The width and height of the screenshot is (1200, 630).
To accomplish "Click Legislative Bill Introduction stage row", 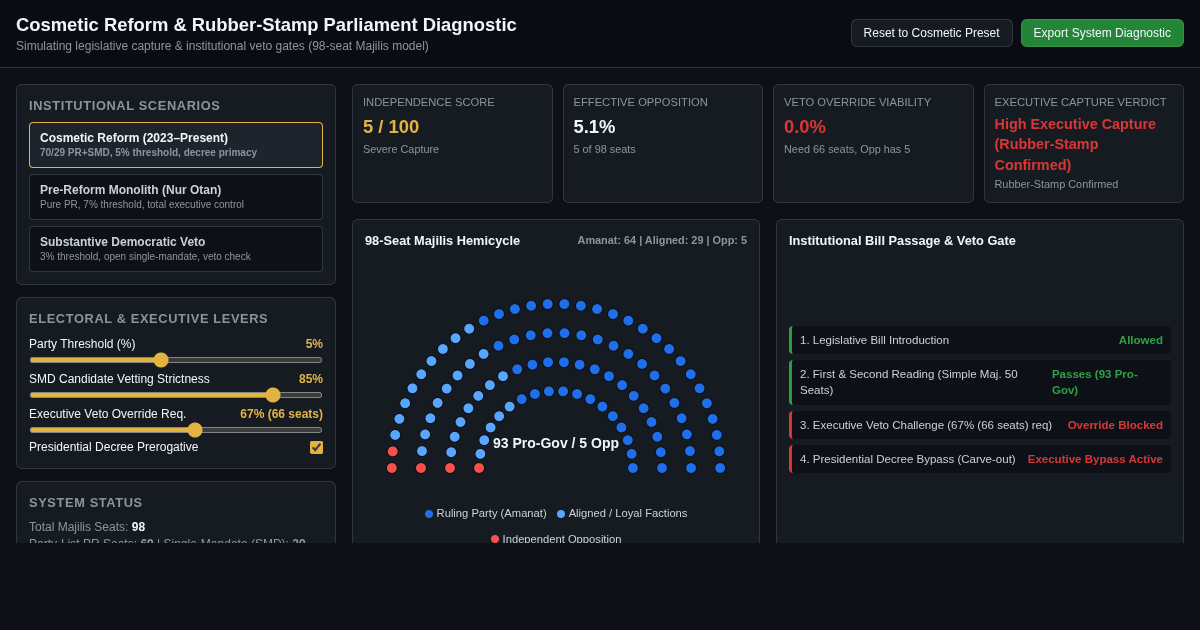I will (980, 340).
